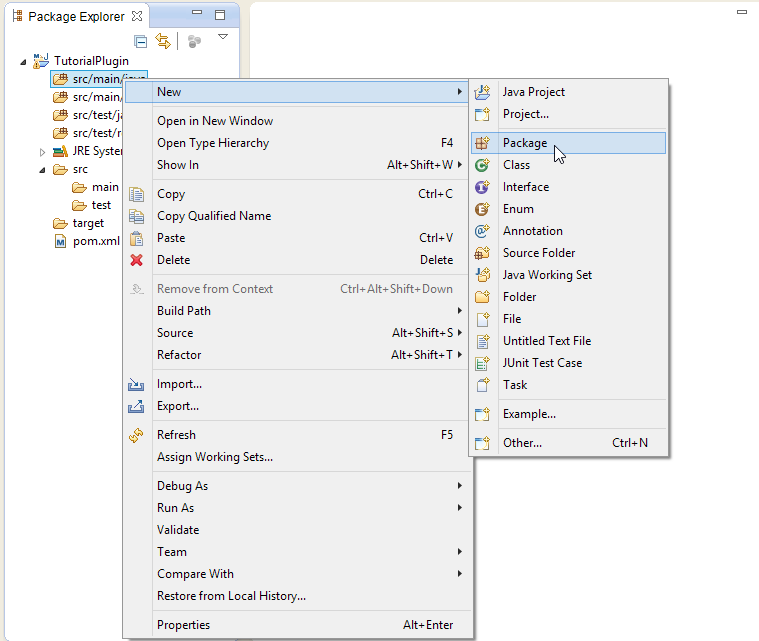Open the Package Explorer view menu triangle
Viewport: 759px width, 641px height.
tap(223, 37)
